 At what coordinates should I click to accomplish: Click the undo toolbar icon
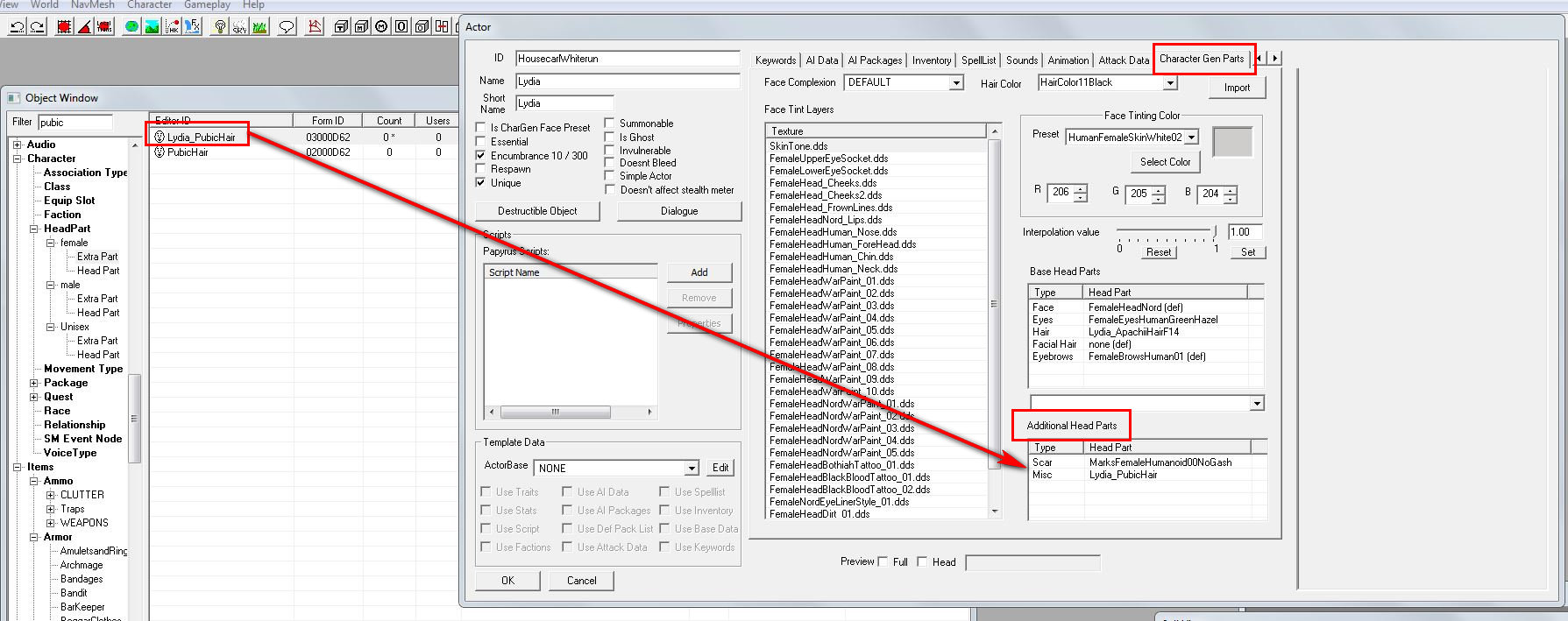coord(17,27)
